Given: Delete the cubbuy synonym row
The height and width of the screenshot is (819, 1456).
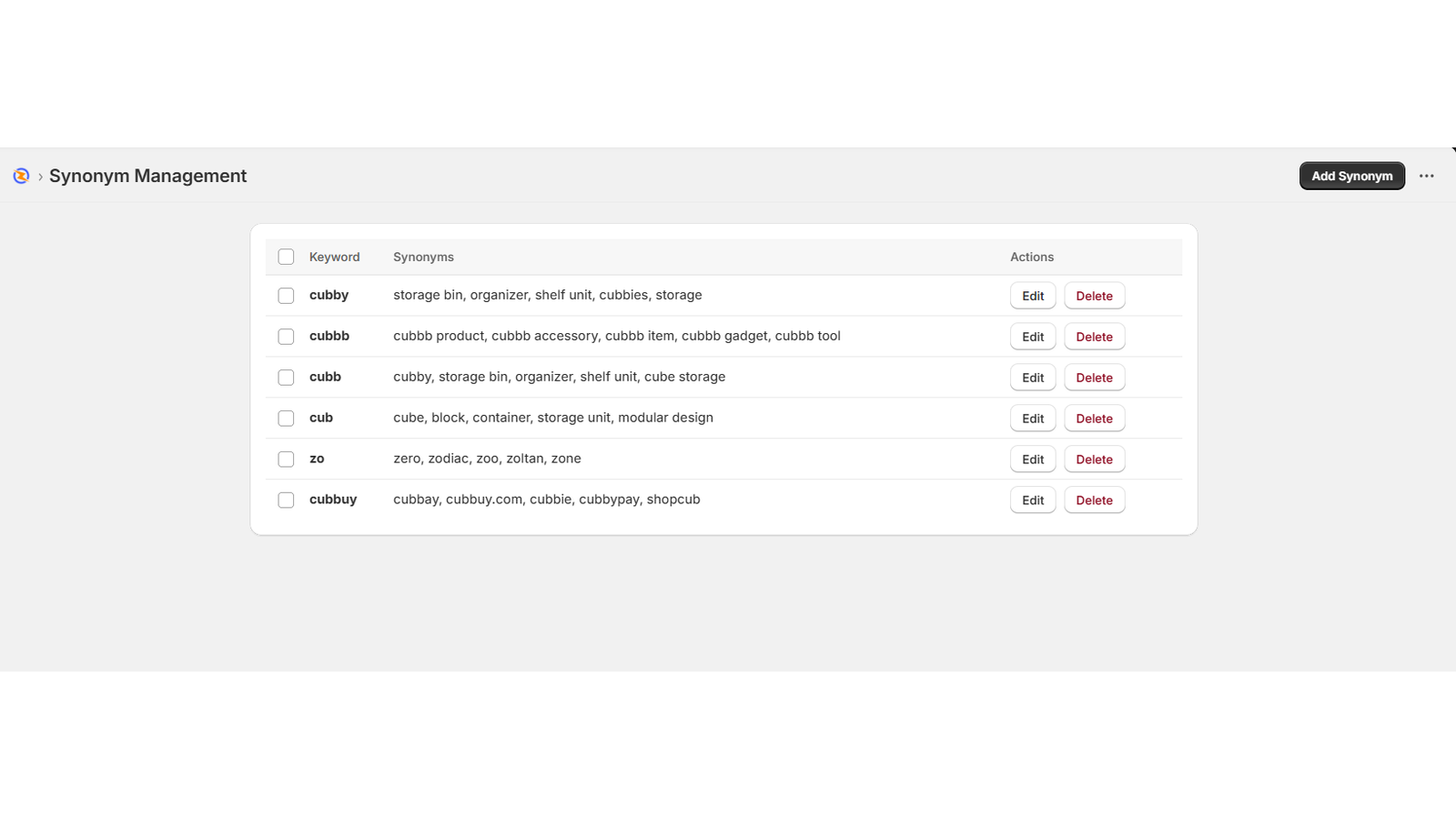Looking at the screenshot, I should [x=1094, y=500].
